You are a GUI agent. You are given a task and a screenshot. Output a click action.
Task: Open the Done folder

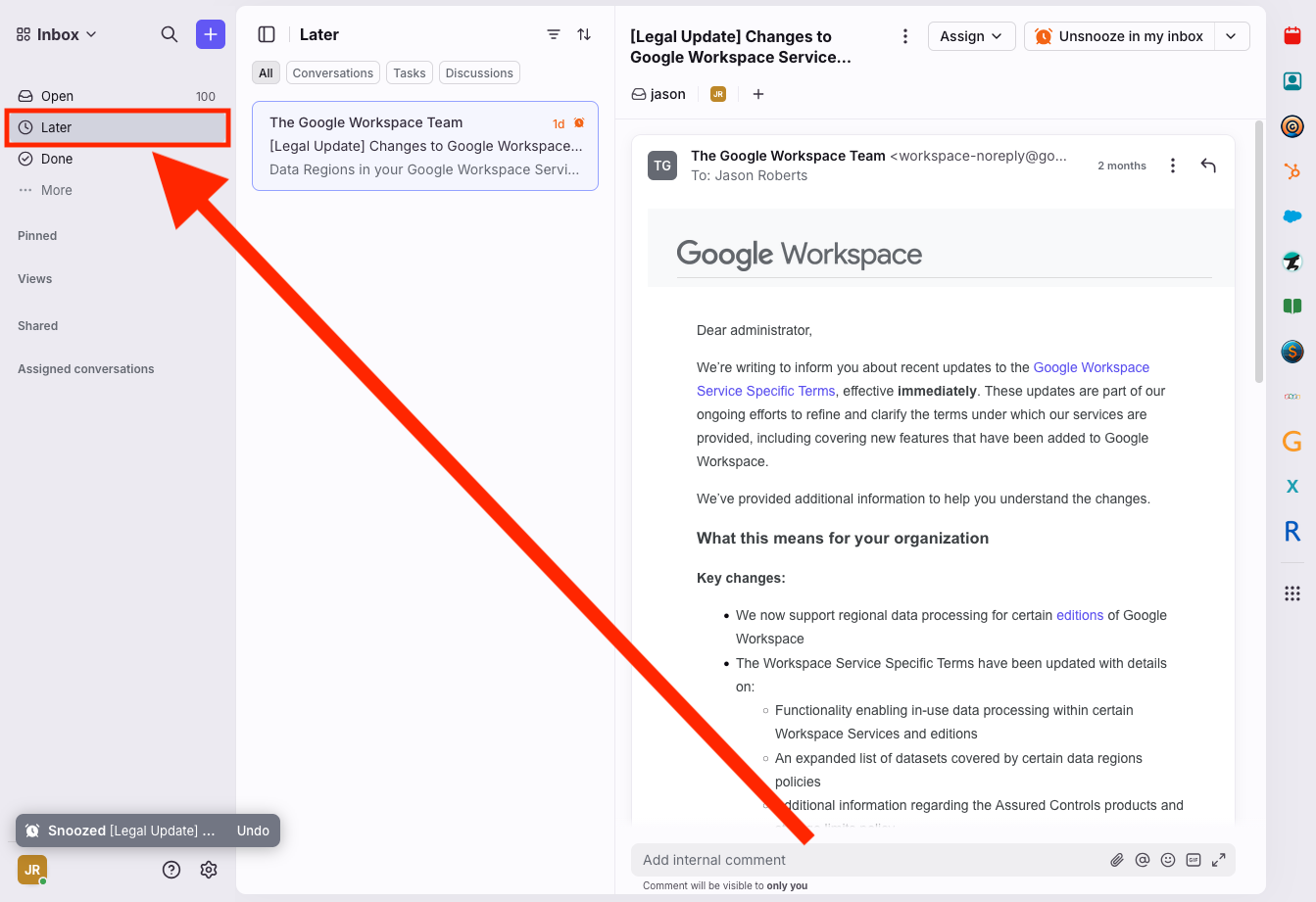[x=57, y=159]
